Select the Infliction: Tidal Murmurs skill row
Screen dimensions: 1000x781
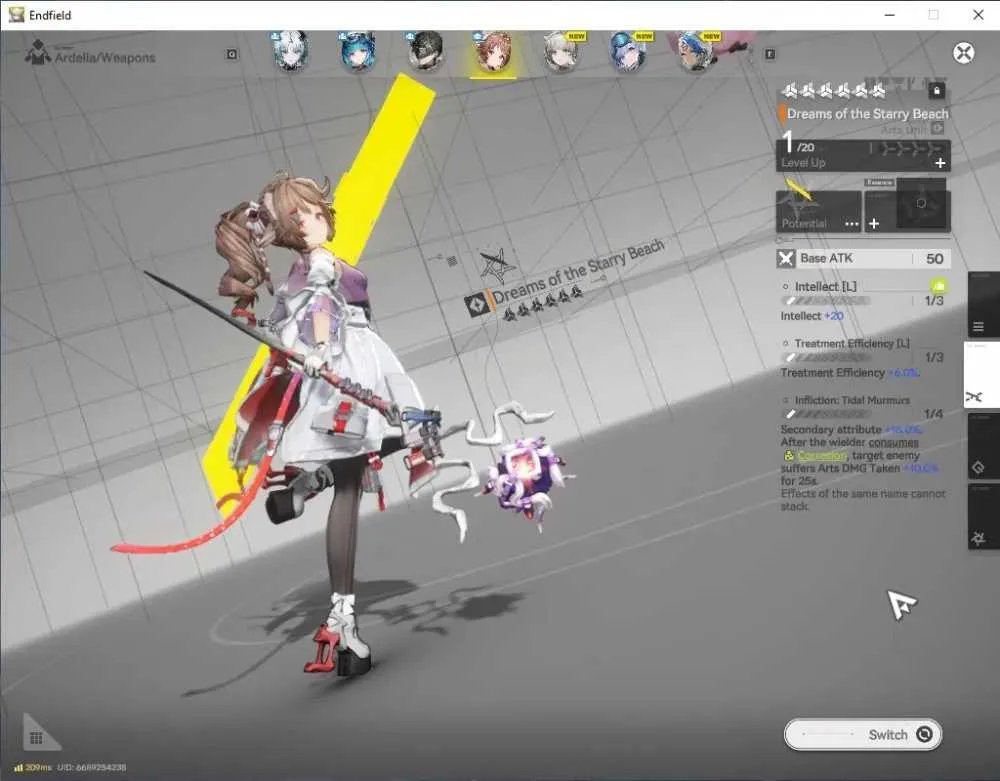pos(863,453)
